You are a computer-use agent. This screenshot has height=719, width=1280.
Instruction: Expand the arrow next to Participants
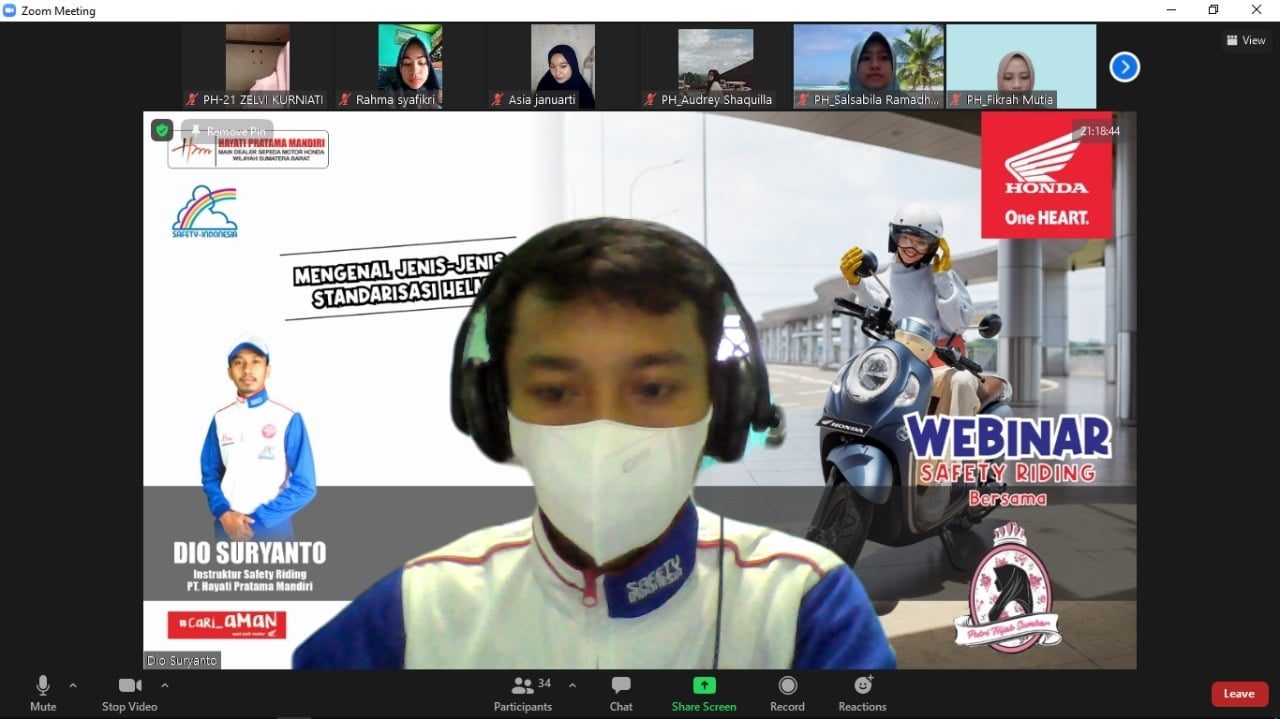(572, 685)
